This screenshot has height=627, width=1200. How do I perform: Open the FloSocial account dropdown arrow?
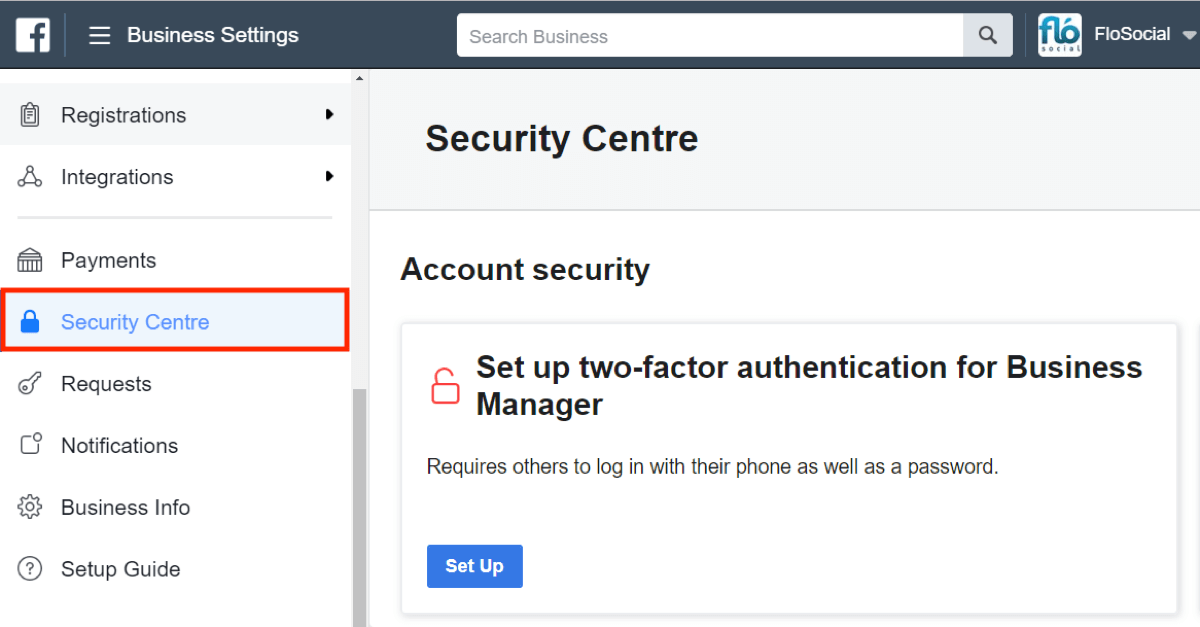(1189, 36)
